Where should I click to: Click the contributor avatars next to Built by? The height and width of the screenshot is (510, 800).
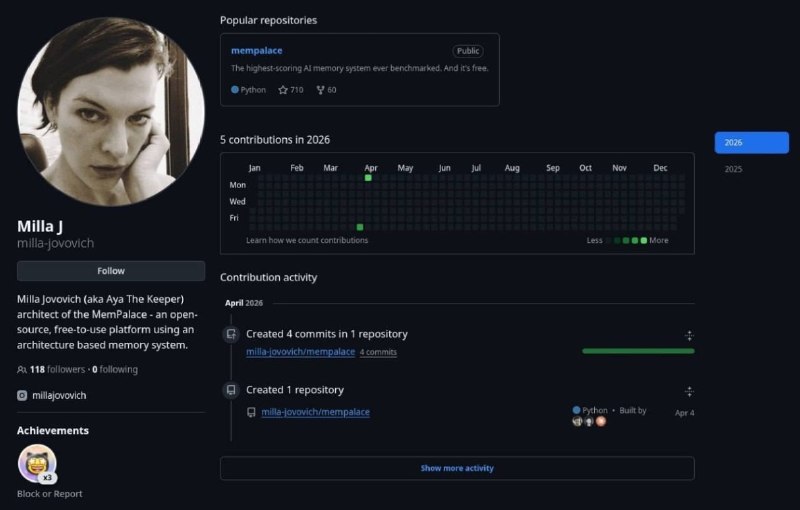pyautogui.click(x=589, y=421)
